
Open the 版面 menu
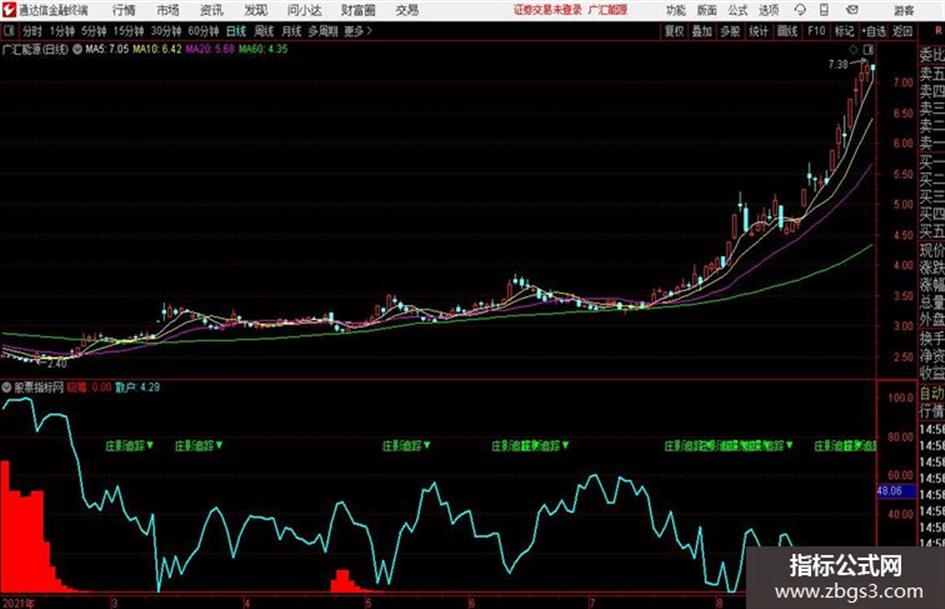pyautogui.click(x=707, y=10)
